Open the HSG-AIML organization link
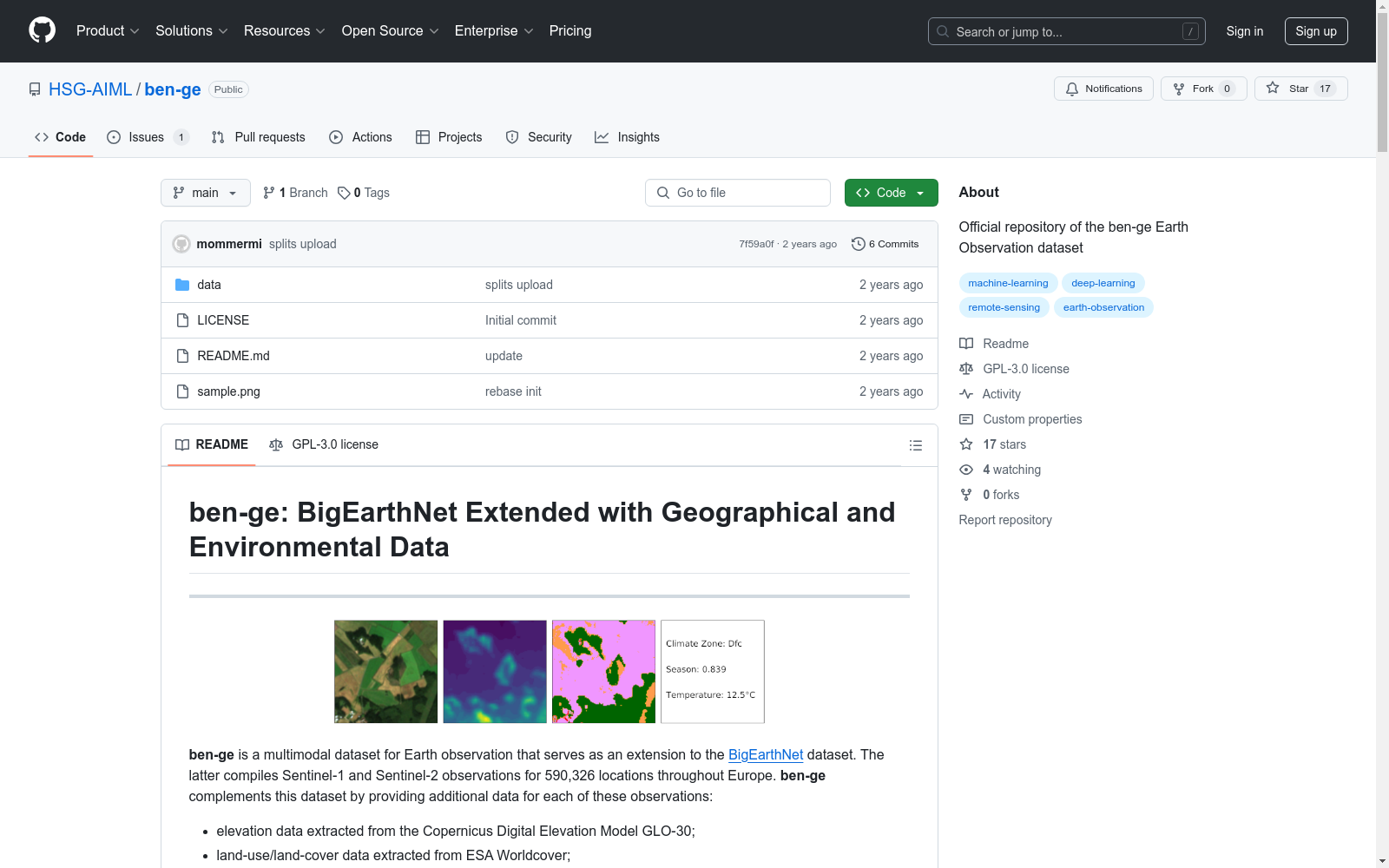 [90, 89]
